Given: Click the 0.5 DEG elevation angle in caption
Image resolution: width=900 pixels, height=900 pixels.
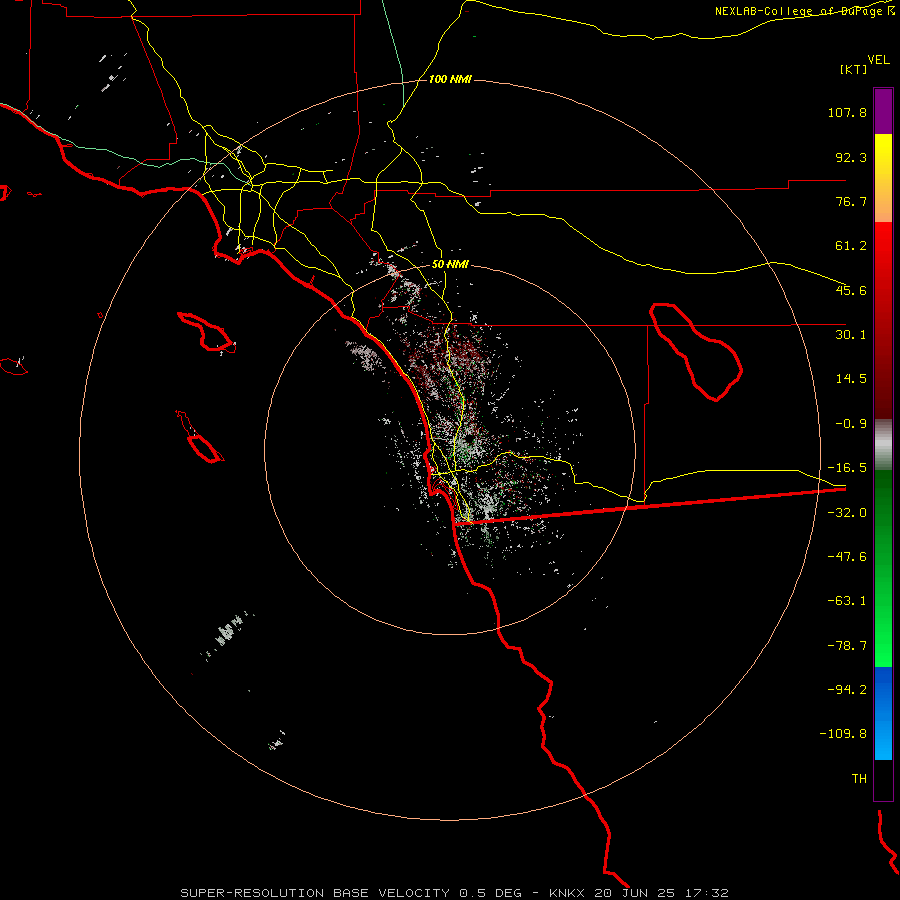Looking at the screenshot, I should coord(490,893).
